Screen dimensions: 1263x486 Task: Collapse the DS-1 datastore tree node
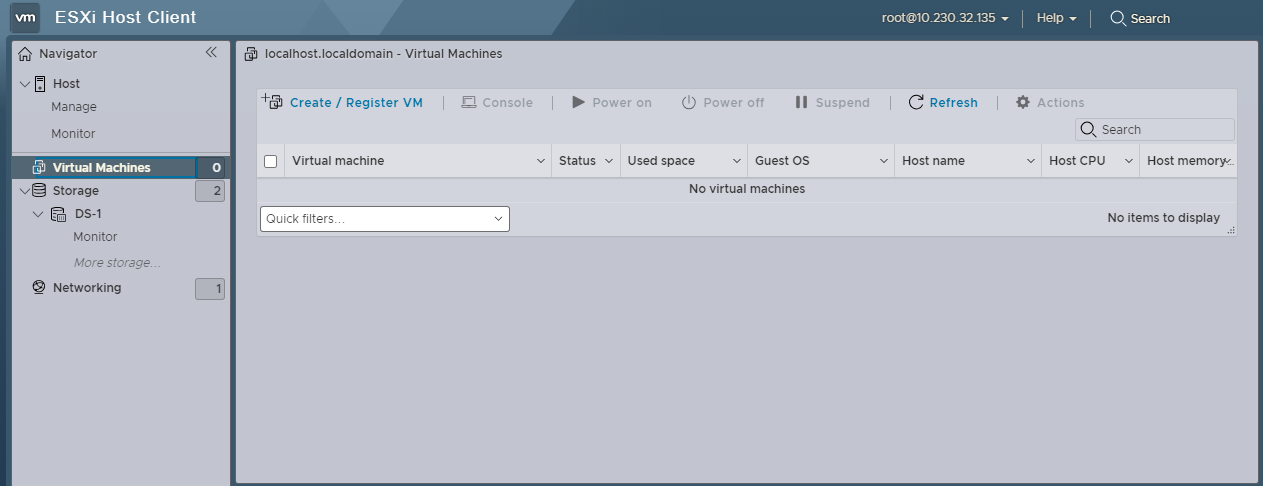click(38, 214)
